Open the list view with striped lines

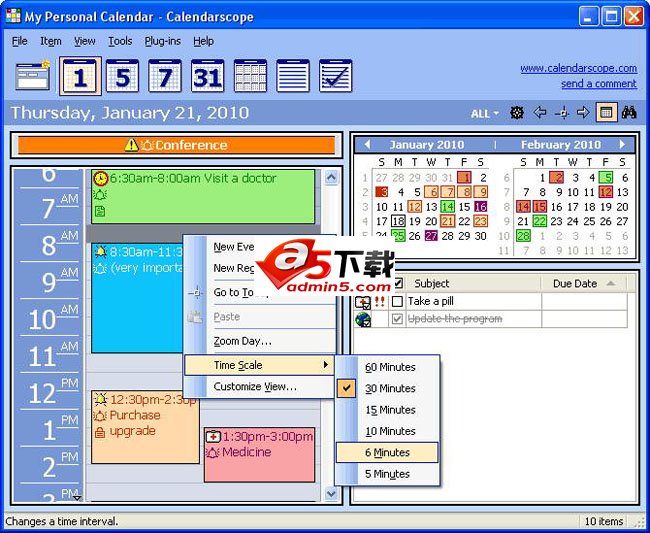pos(293,76)
